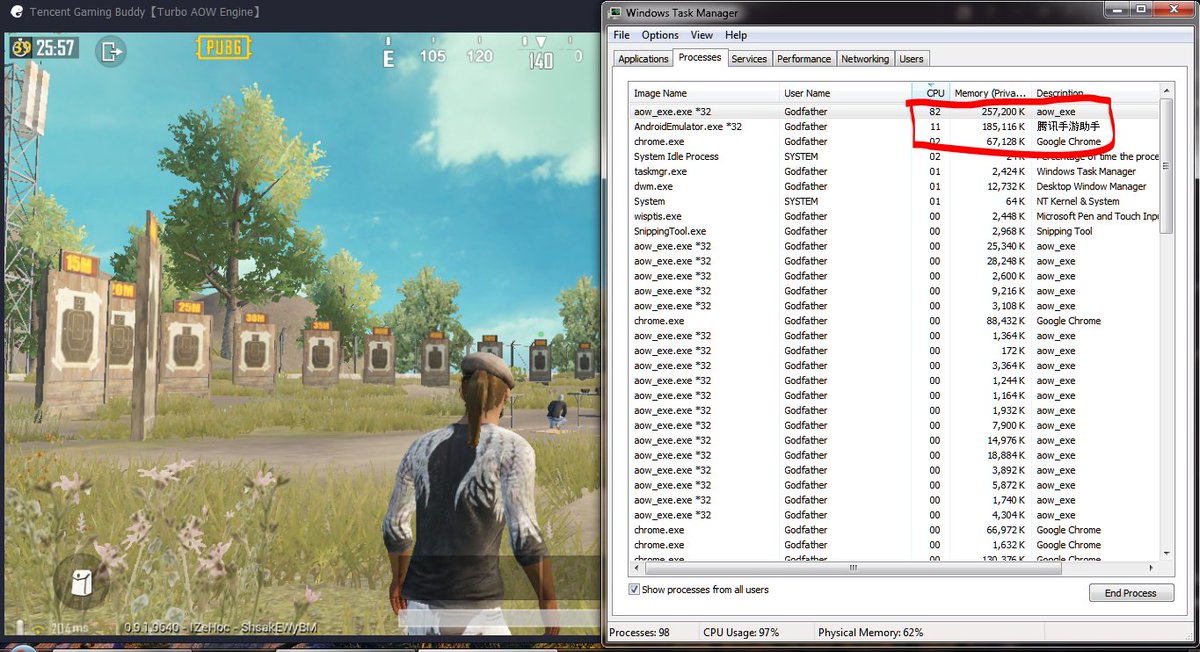Click the 25:57 match timer in game

coord(55,47)
